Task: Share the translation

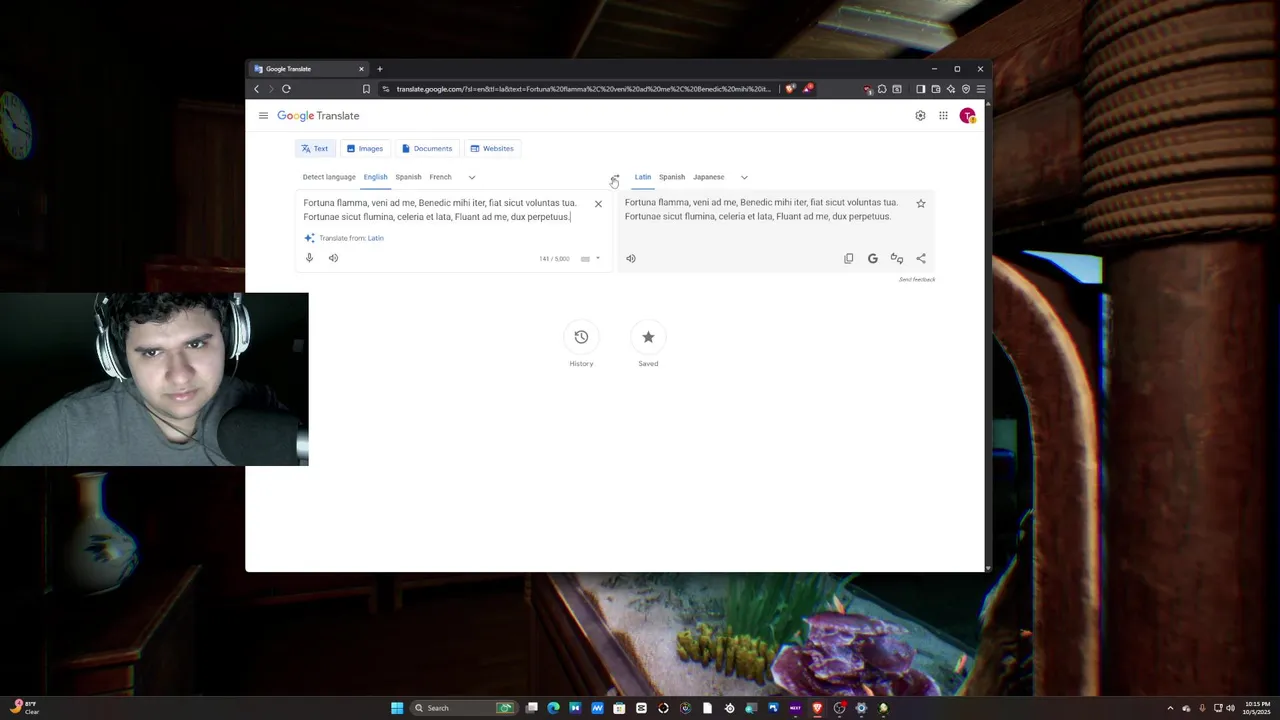Action: point(921,258)
